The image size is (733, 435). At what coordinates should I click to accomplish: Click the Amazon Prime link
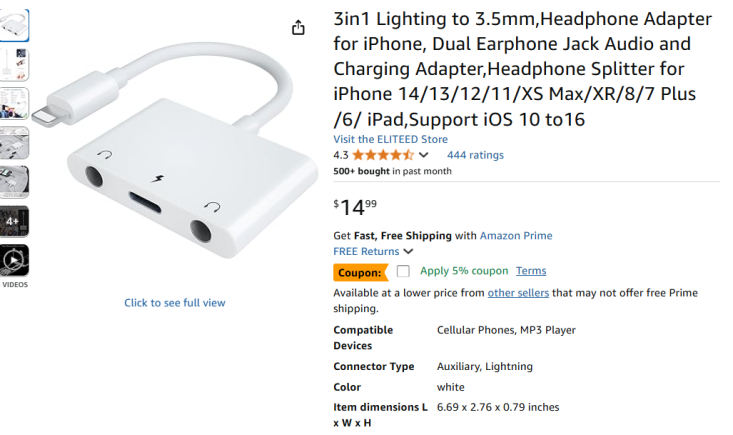[516, 236]
